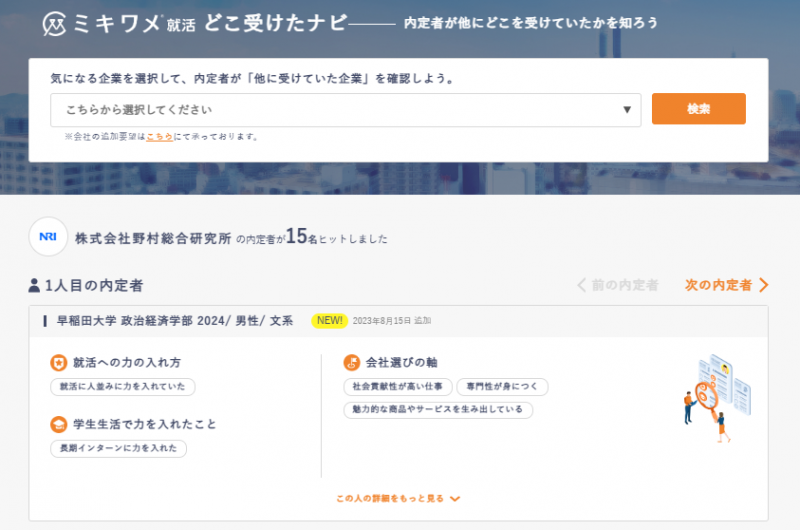Click the graduation cap icon for 学生生活で力を入れたこと
This screenshot has height=530, width=800.
59,424
